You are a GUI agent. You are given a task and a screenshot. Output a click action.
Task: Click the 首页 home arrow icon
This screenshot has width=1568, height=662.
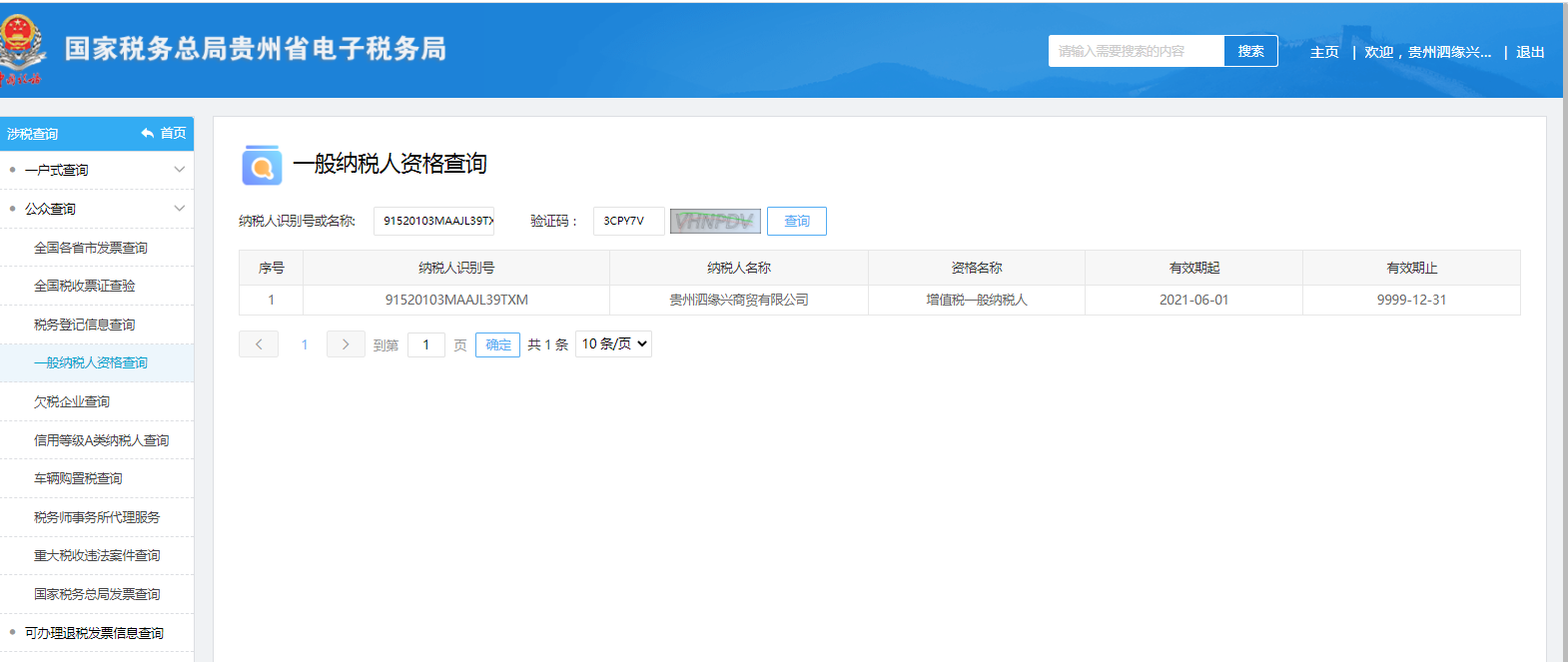pyautogui.click(x=148, y=133)
